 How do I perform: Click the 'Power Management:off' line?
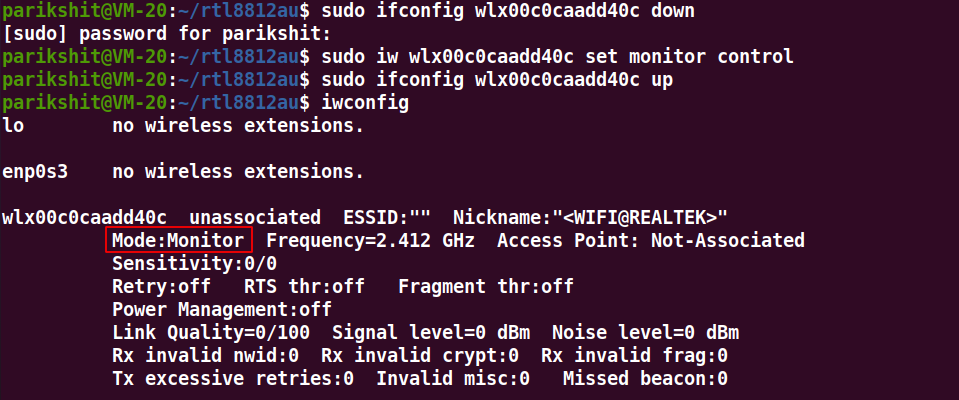[x=222, y=309]
